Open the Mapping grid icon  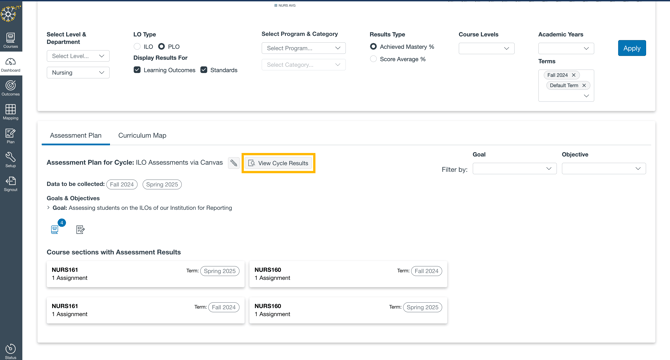pos(11,112)
